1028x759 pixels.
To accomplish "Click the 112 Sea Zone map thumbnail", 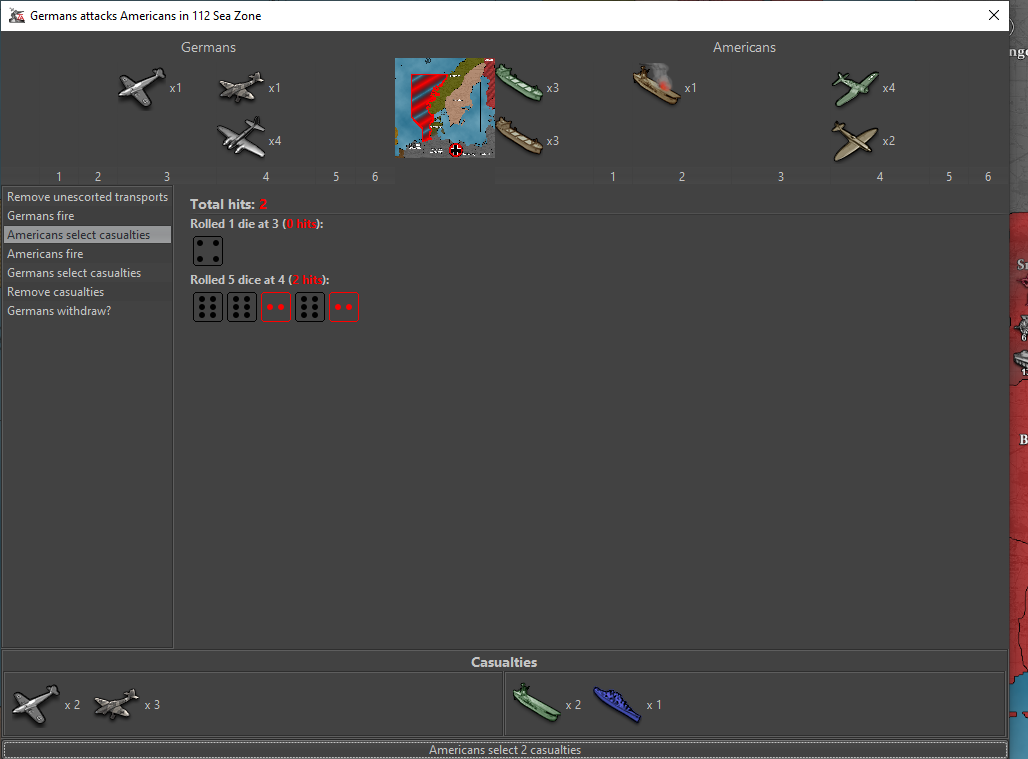I will pyautogui.click(x=444, y=108).
